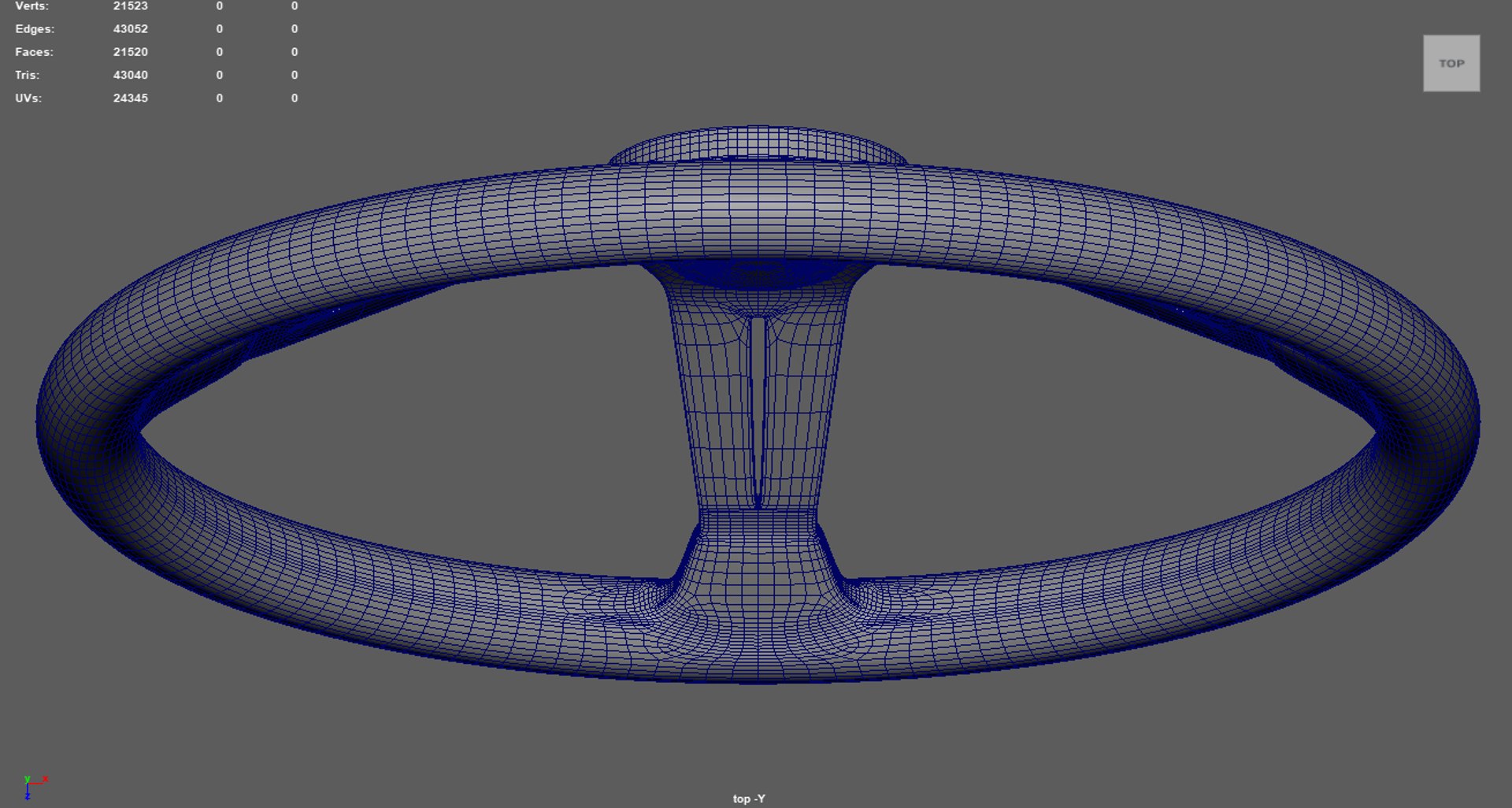Screen dimensions: 1512x808
Task: Select the Faces count value 21520
Action: (x=130, y=52)
